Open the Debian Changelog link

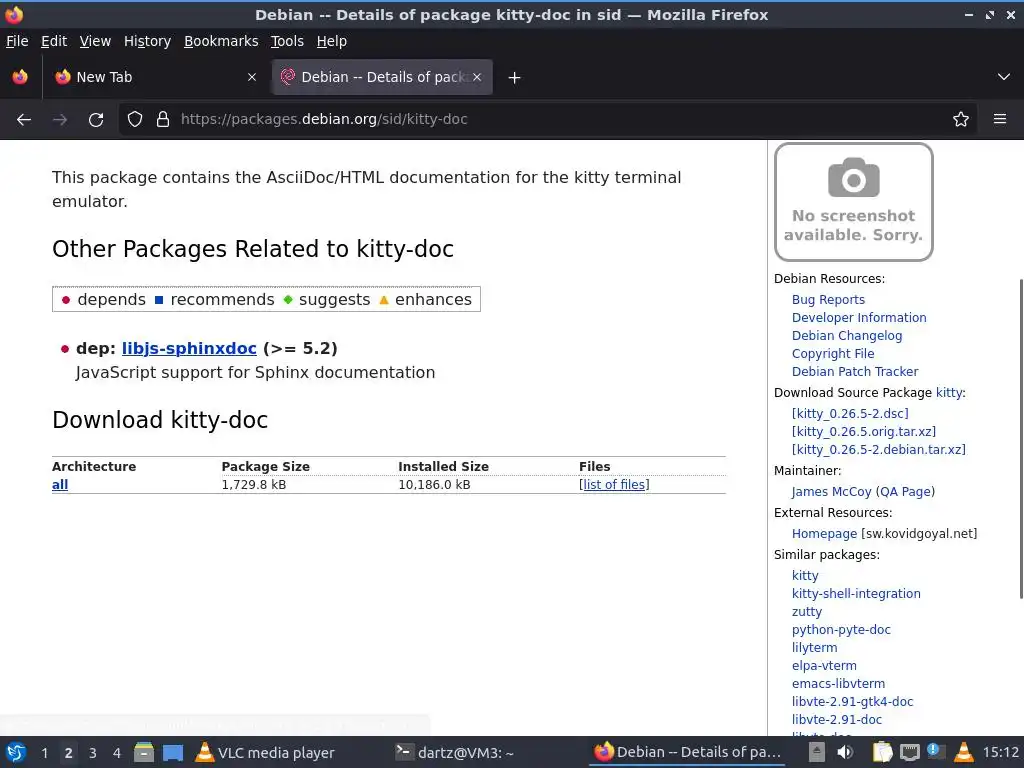pos(847,336)
